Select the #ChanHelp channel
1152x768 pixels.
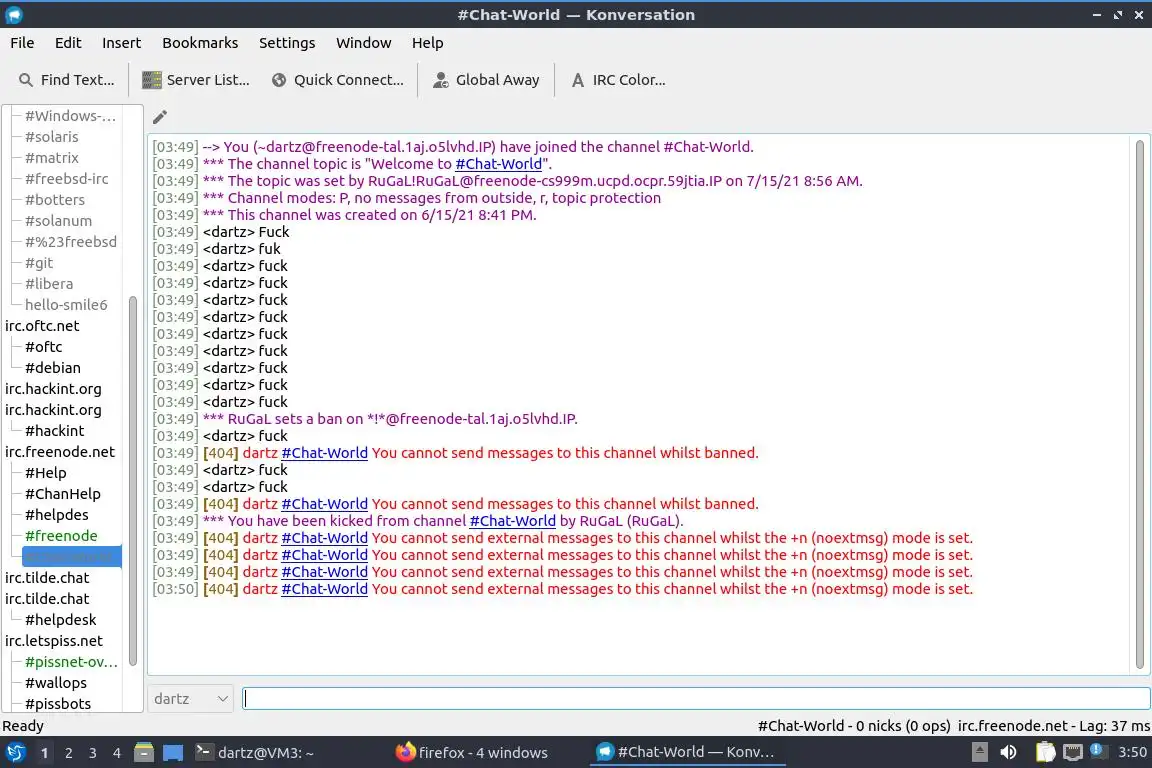pos(62,494)
